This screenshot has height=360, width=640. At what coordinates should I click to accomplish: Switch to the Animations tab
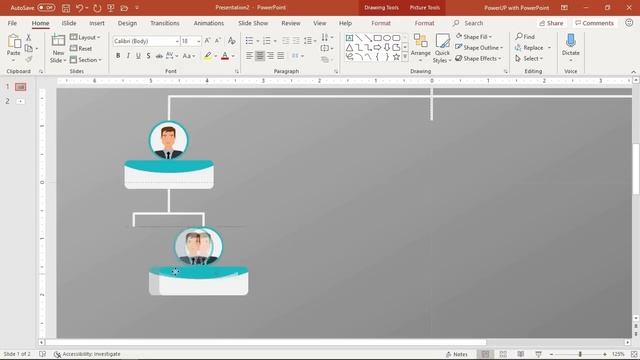(x=209, y=23)
